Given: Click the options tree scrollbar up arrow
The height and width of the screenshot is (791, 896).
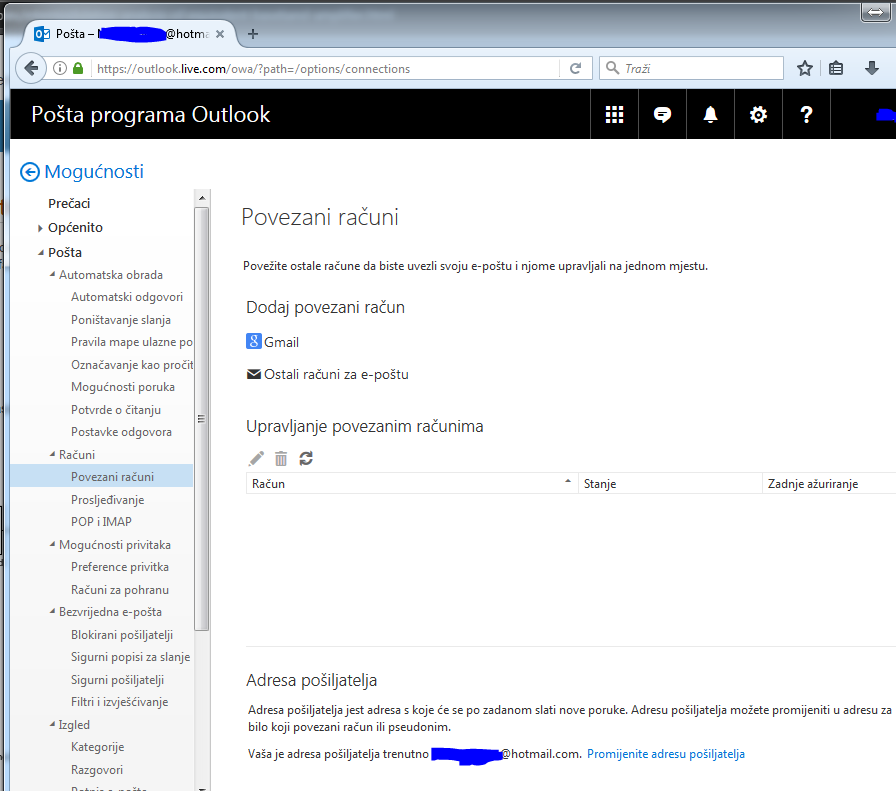Looking at the screenshot, I should (x=202, y=198).
